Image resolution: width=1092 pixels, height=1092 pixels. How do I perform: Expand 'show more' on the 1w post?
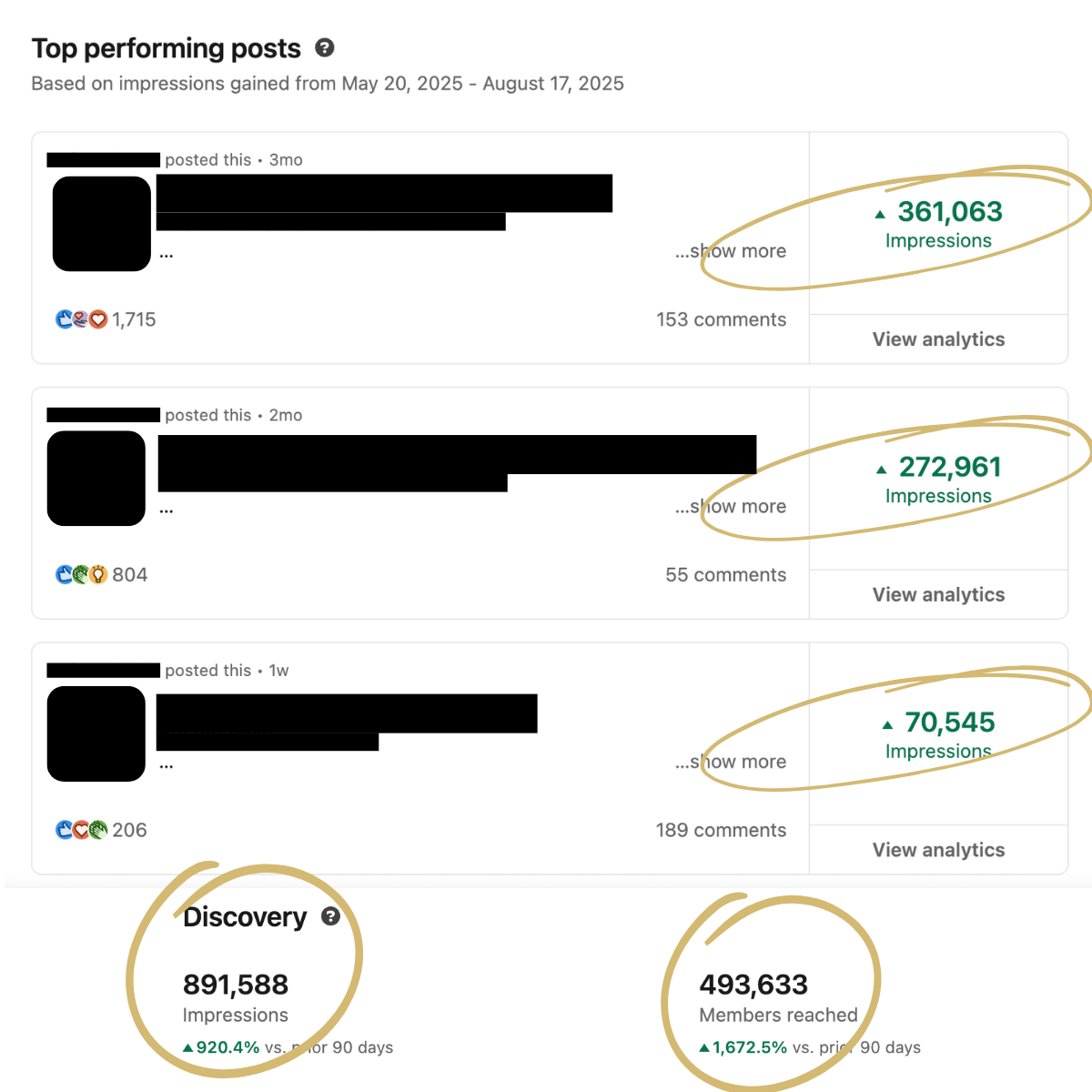click(x=731, y=762)
